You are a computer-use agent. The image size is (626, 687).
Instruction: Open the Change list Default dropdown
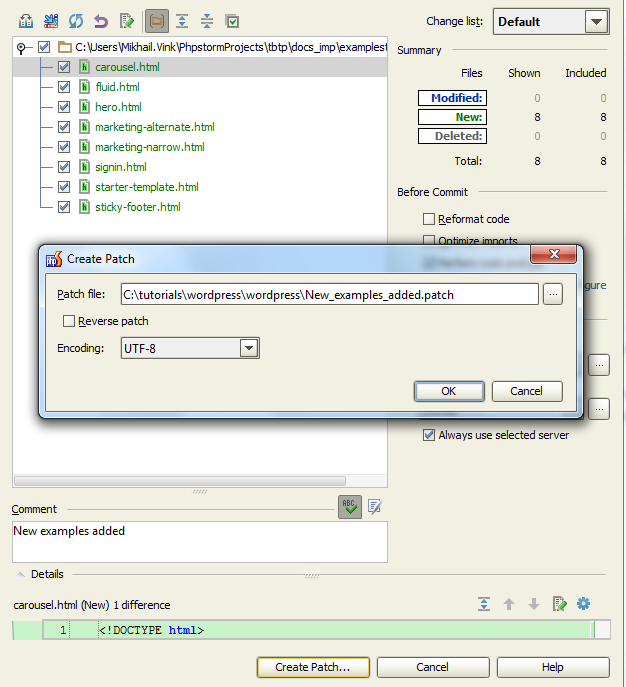tap(551, 21)
